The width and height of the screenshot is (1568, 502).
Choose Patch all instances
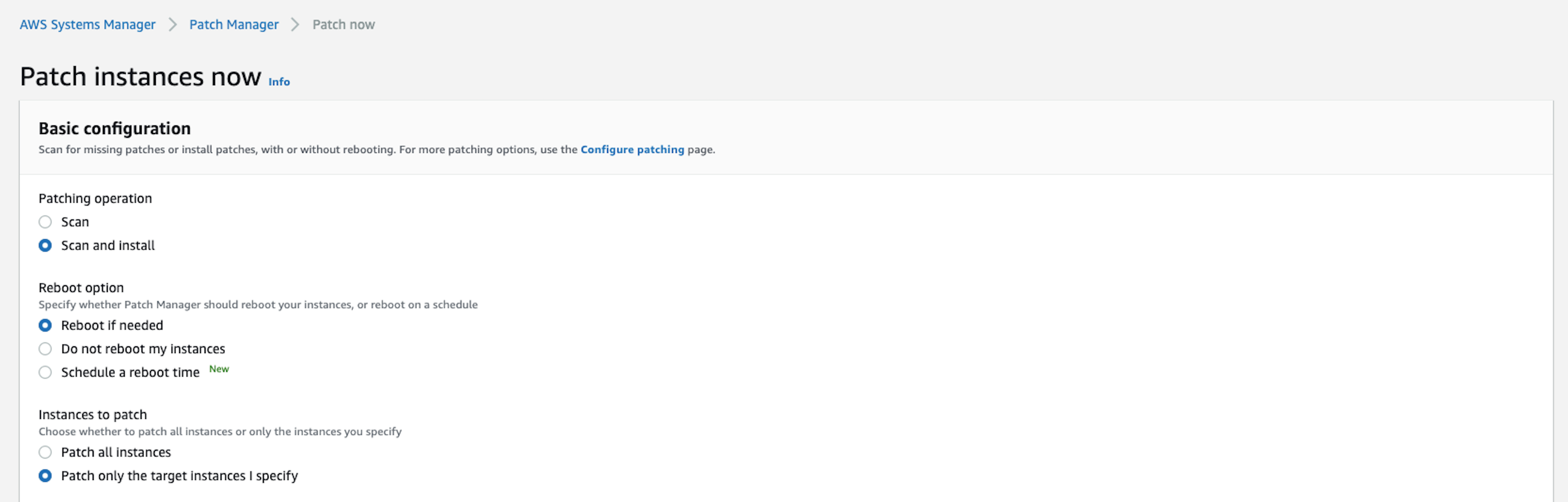pyautogui.click(x=45, y=452)
